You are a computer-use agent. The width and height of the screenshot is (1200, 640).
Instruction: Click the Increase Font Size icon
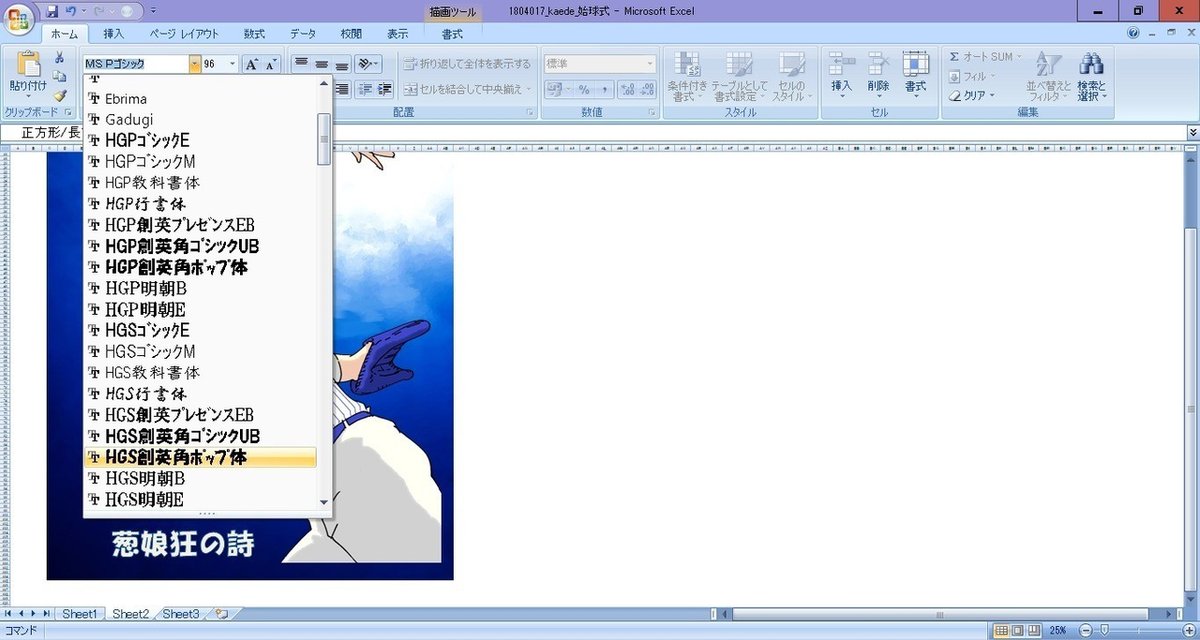pos(251,64)
